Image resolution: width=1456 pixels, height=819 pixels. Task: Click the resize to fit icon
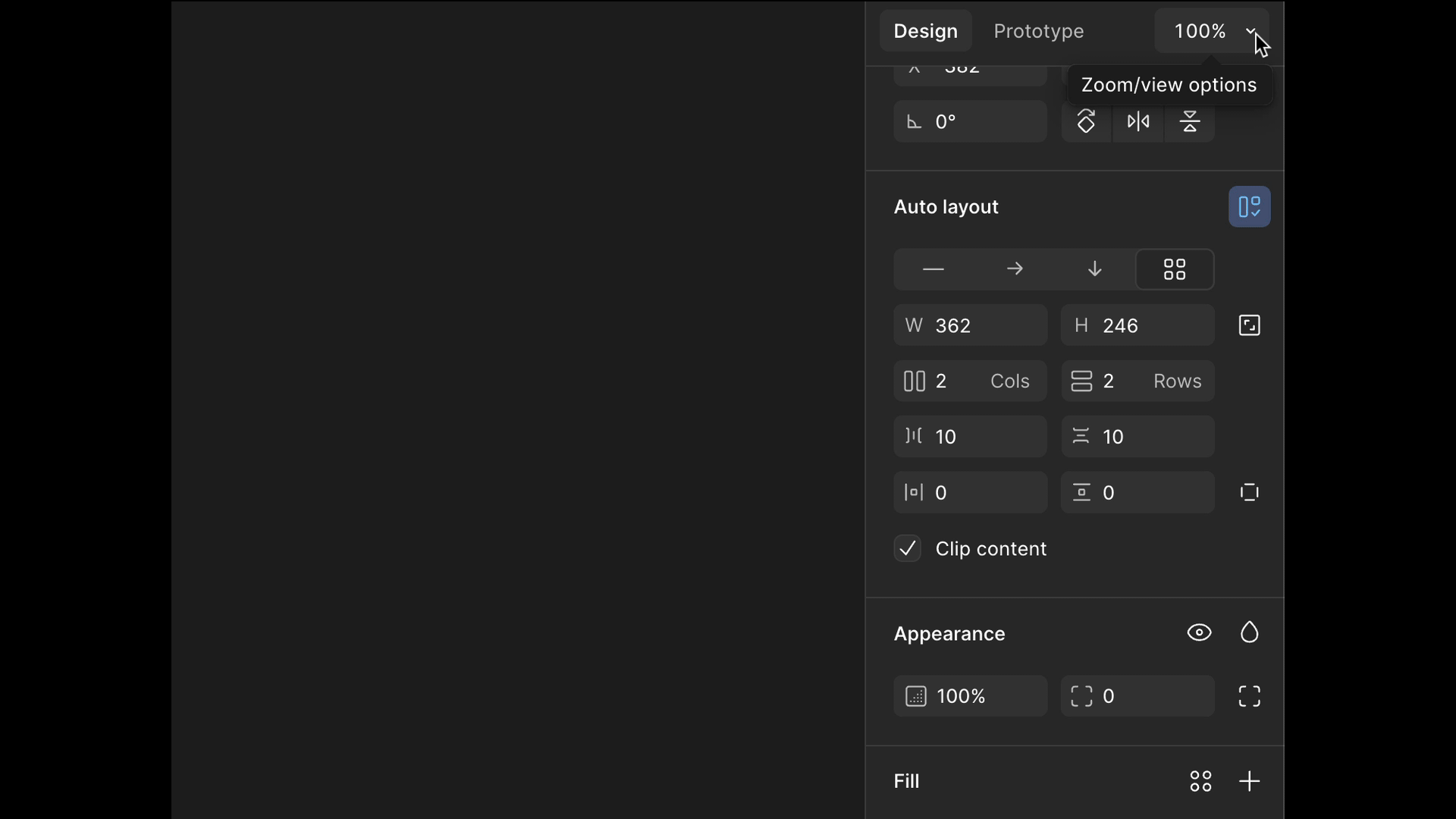(x=1249, y=325)
